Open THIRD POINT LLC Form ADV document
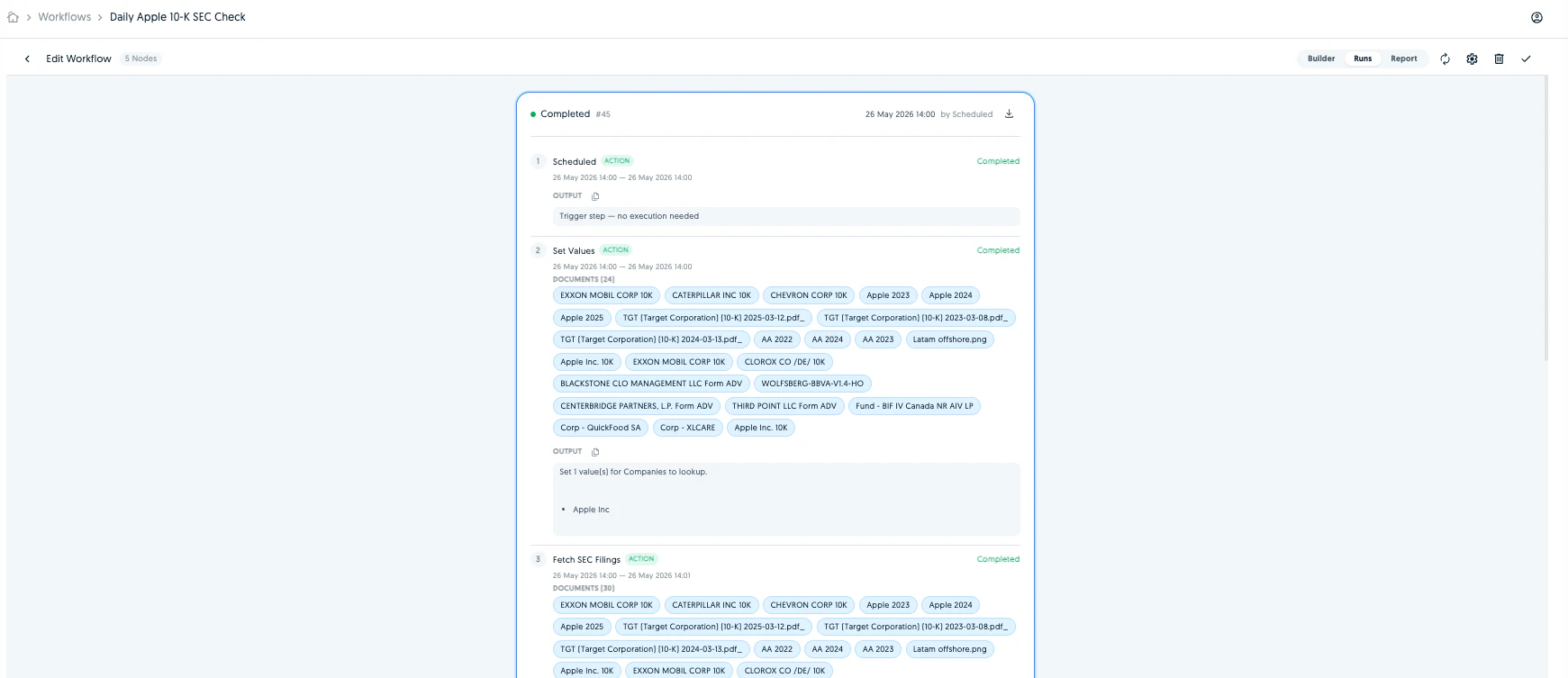1568x678 pixels. [x=784, y=406]
